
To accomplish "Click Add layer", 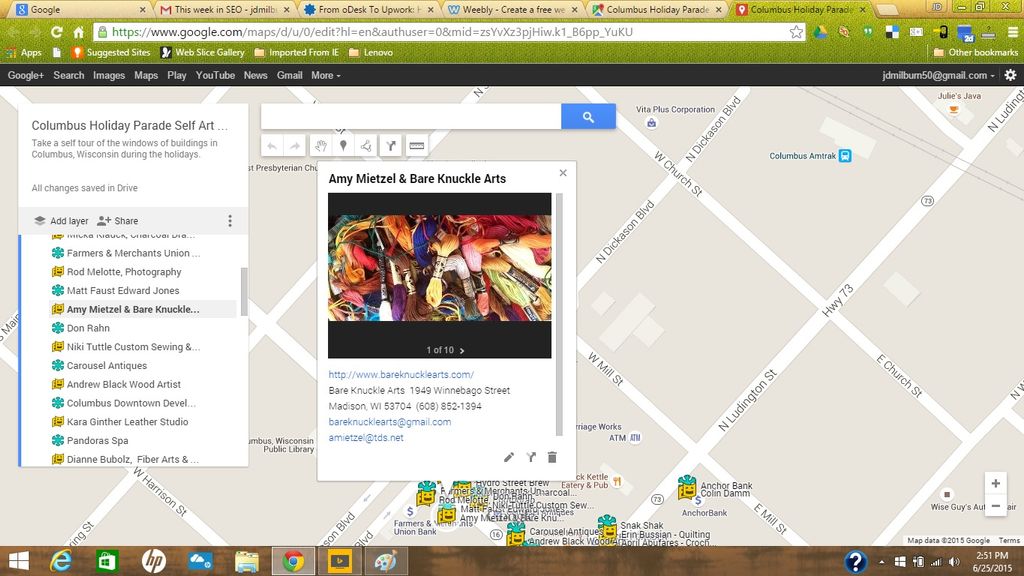I will tap(61, 221).
